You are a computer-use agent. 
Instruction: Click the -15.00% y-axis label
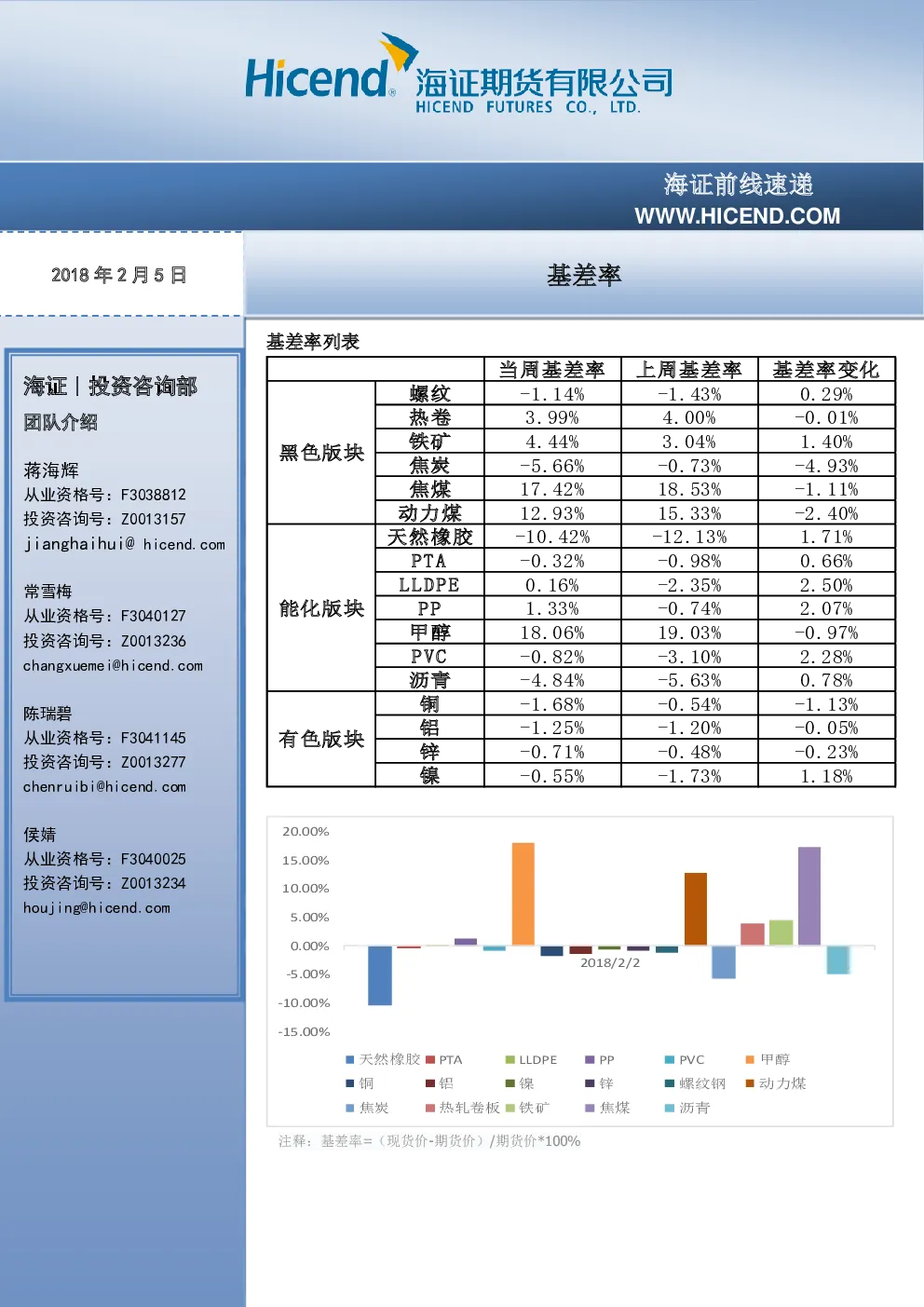[x=304, y=1031]
